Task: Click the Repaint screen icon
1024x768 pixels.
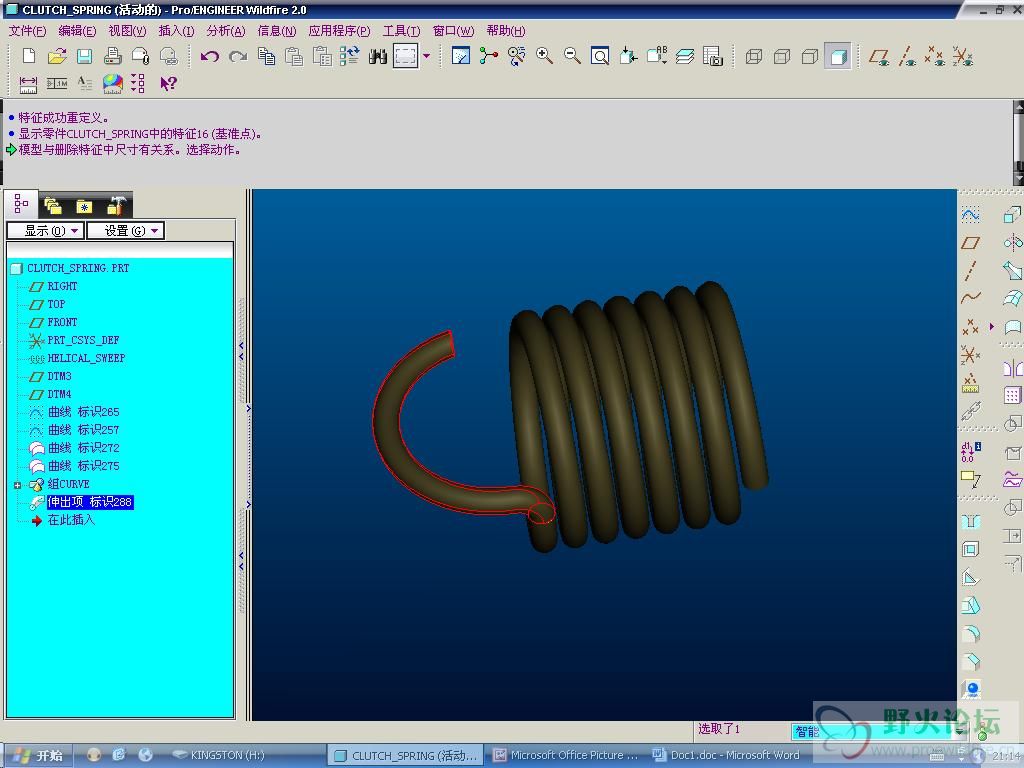Action: point(461,56)
